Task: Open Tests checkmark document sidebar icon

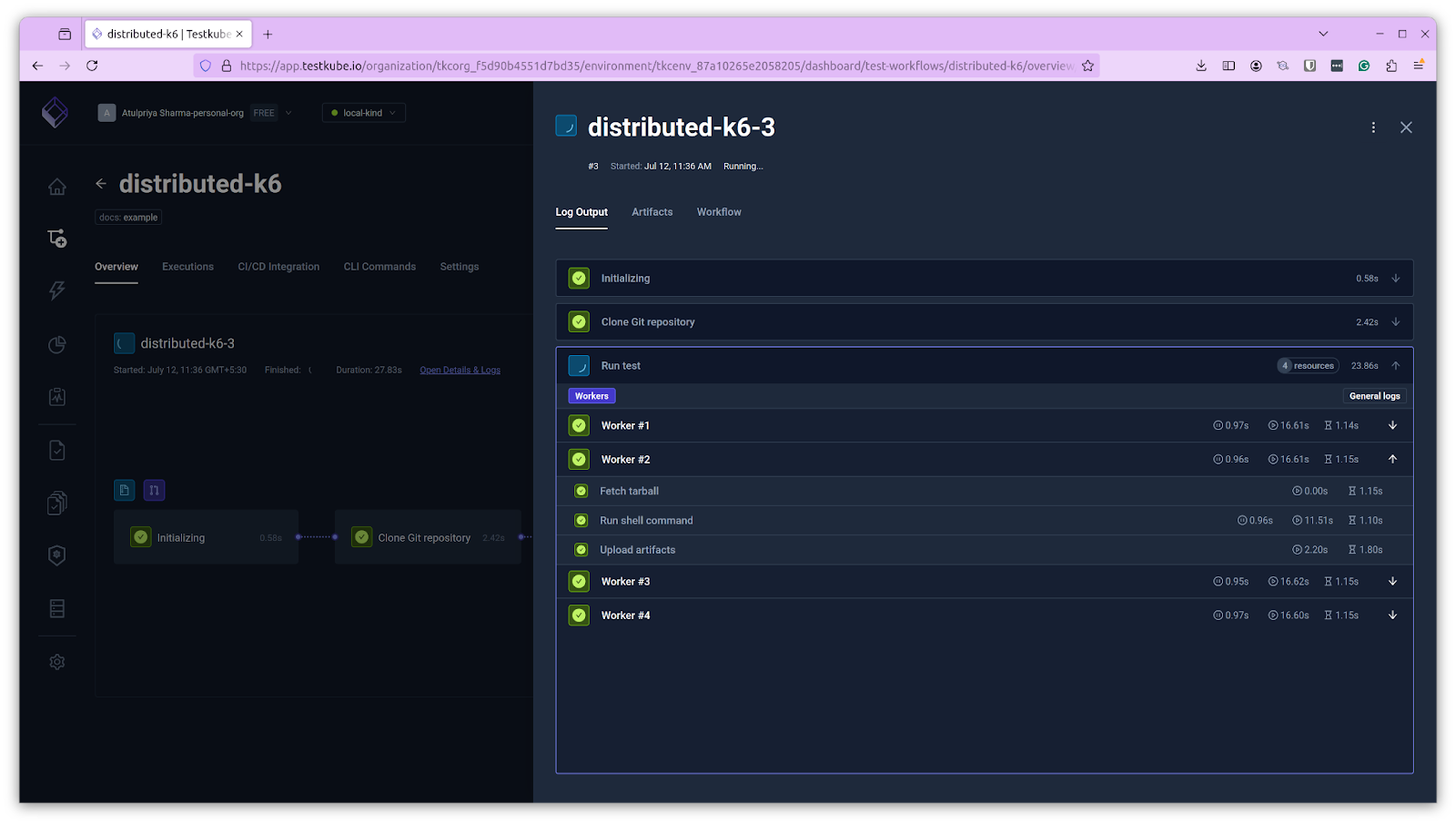Action: [57, 450]
